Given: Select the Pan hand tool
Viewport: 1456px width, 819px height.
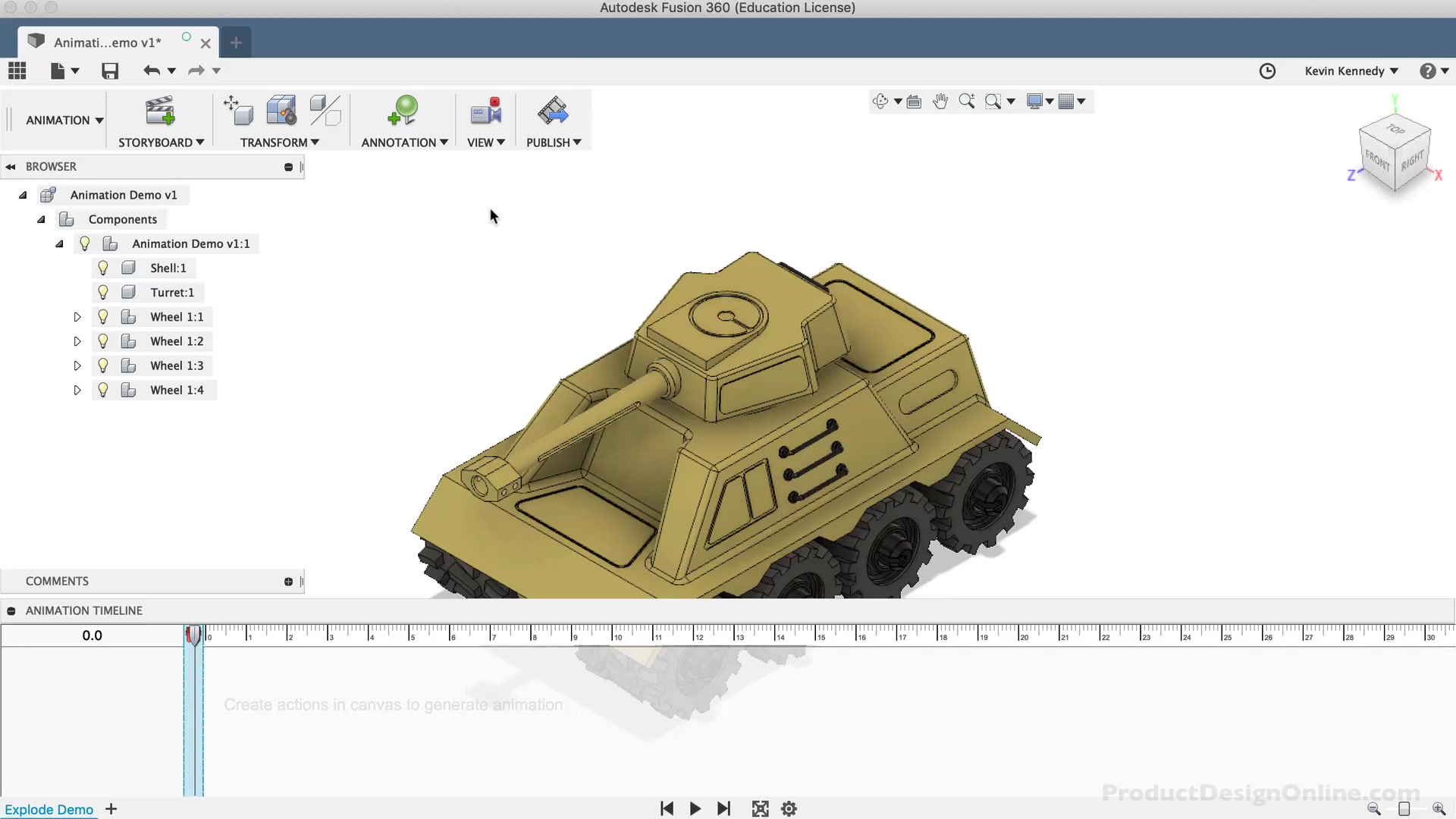Looking at the screenshot, I should tap(940, 101).
